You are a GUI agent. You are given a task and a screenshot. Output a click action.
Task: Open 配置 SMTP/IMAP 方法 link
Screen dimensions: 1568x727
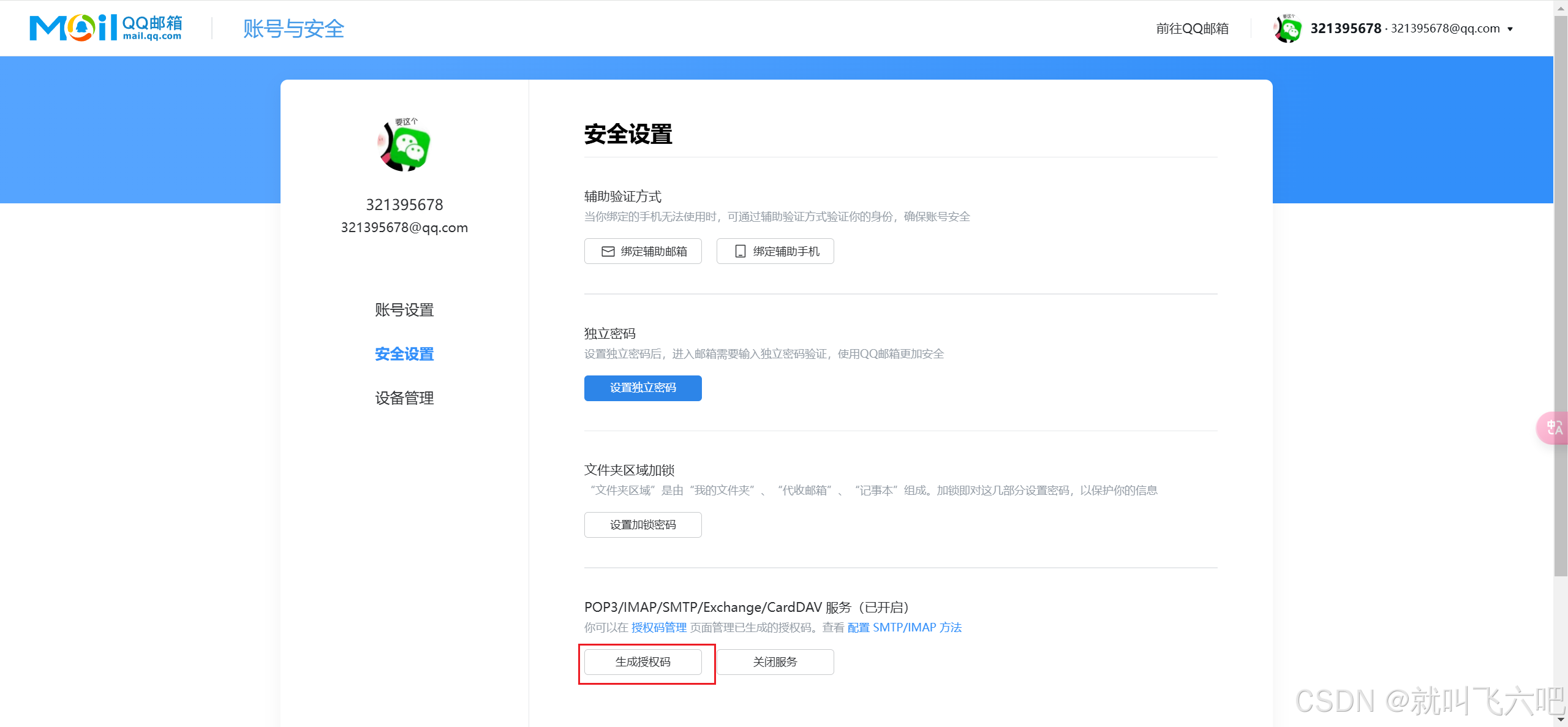904,628
